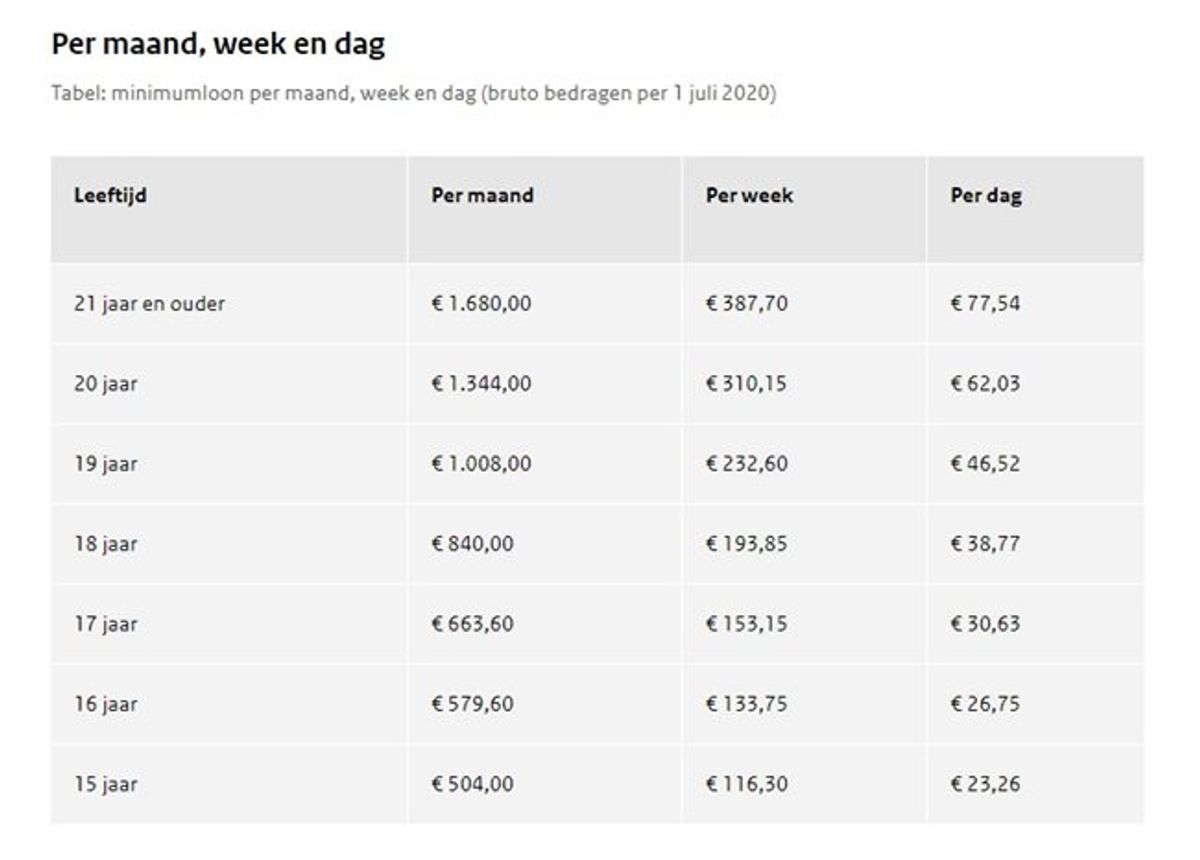Select the Leeftijd column header
This screenshot has width=1200, height=860.
tap(110, 195)
